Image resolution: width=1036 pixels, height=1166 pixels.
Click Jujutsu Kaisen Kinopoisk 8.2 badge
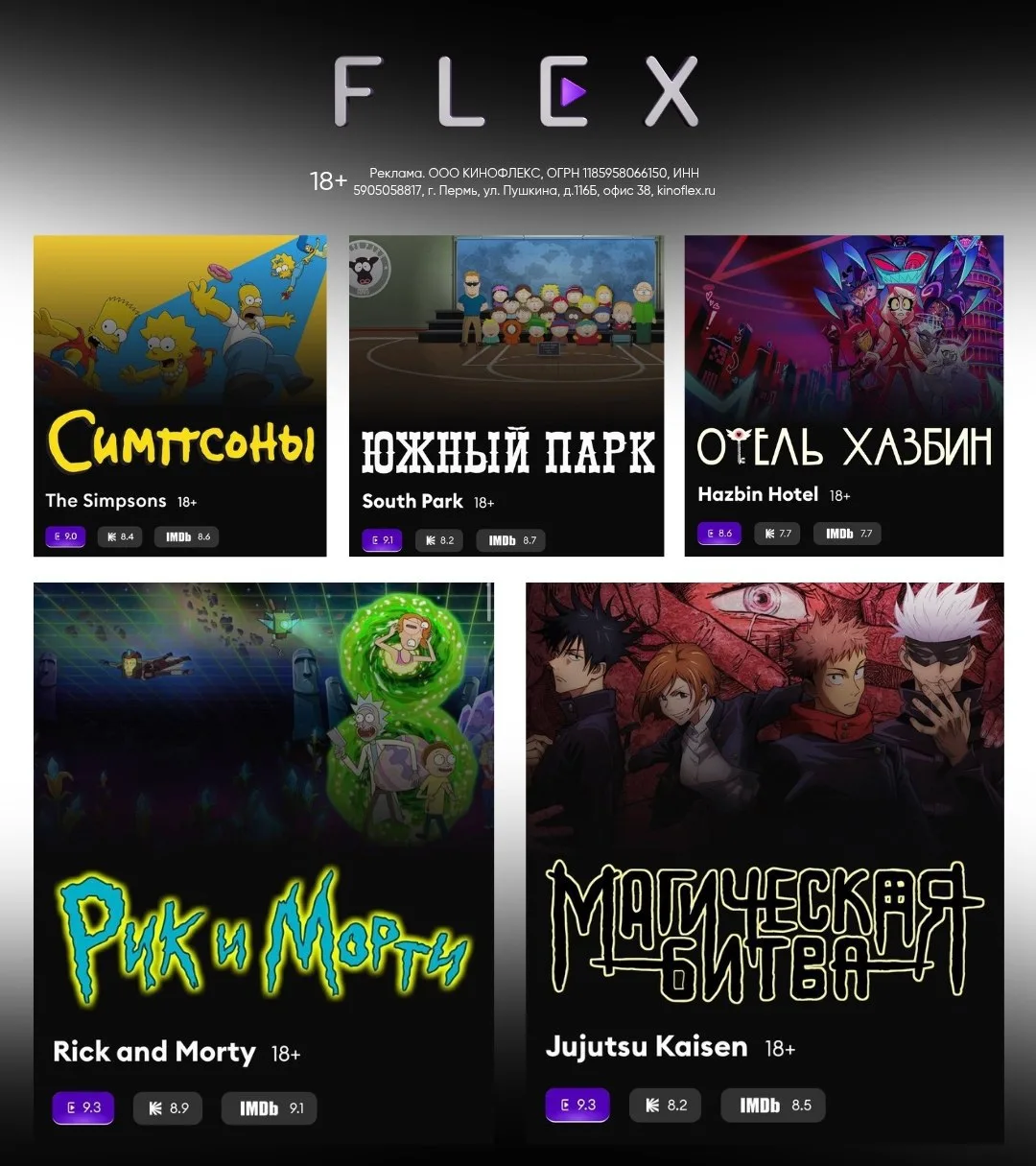pos(666,1105)
